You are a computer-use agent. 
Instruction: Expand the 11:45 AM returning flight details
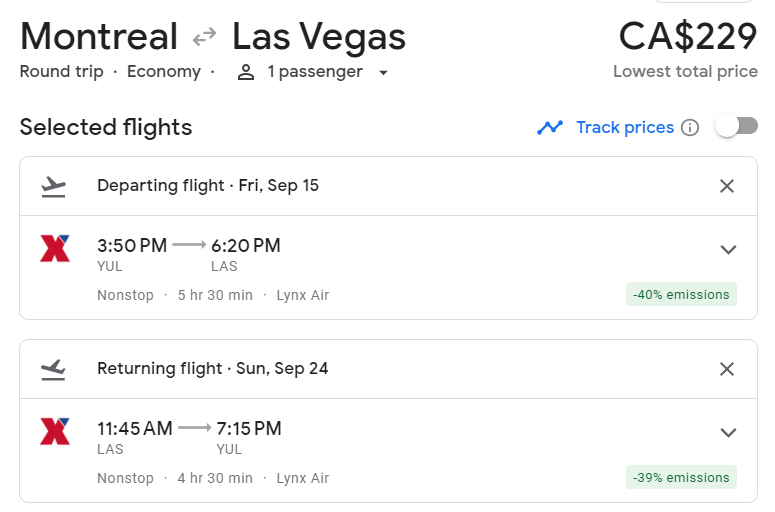[728, 432]
